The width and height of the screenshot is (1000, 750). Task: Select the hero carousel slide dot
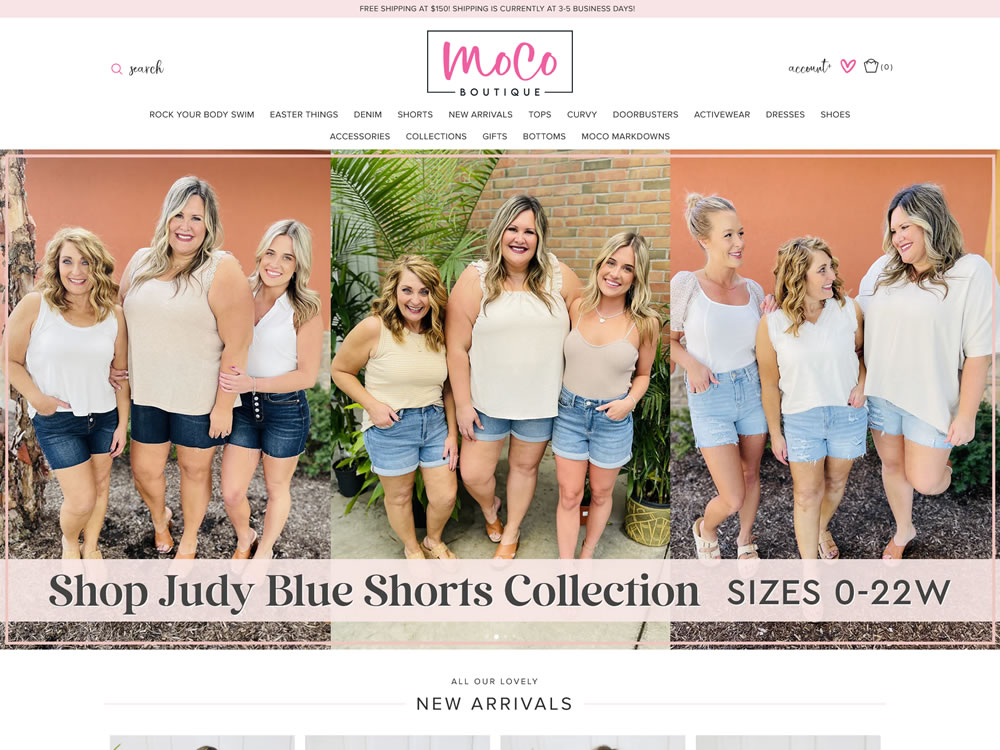497,636
